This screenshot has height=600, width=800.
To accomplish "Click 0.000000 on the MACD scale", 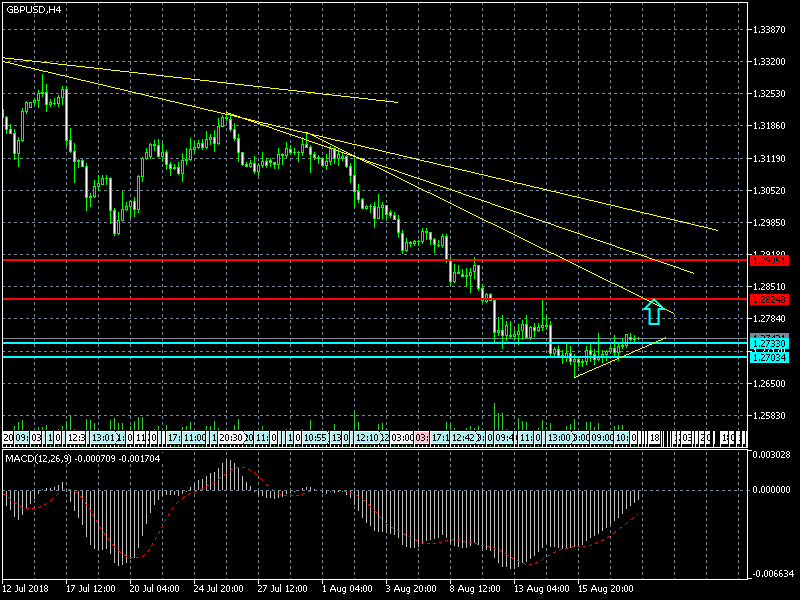I will point(771,490).
